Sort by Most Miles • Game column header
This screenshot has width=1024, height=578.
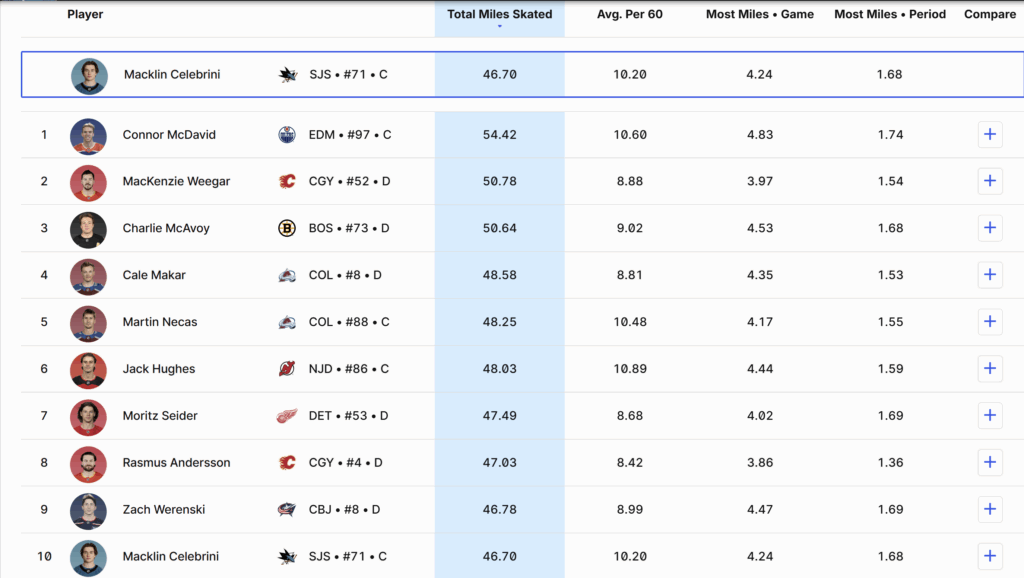(759, 15)
